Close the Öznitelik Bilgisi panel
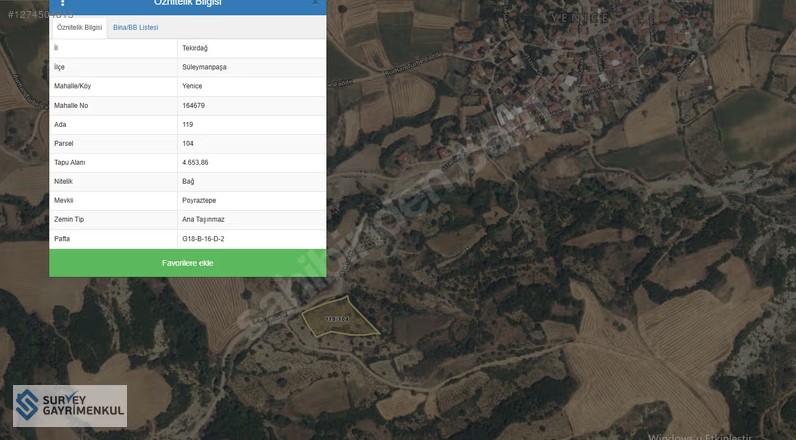The width and height of the screenshot is (796, 440). 316,3
